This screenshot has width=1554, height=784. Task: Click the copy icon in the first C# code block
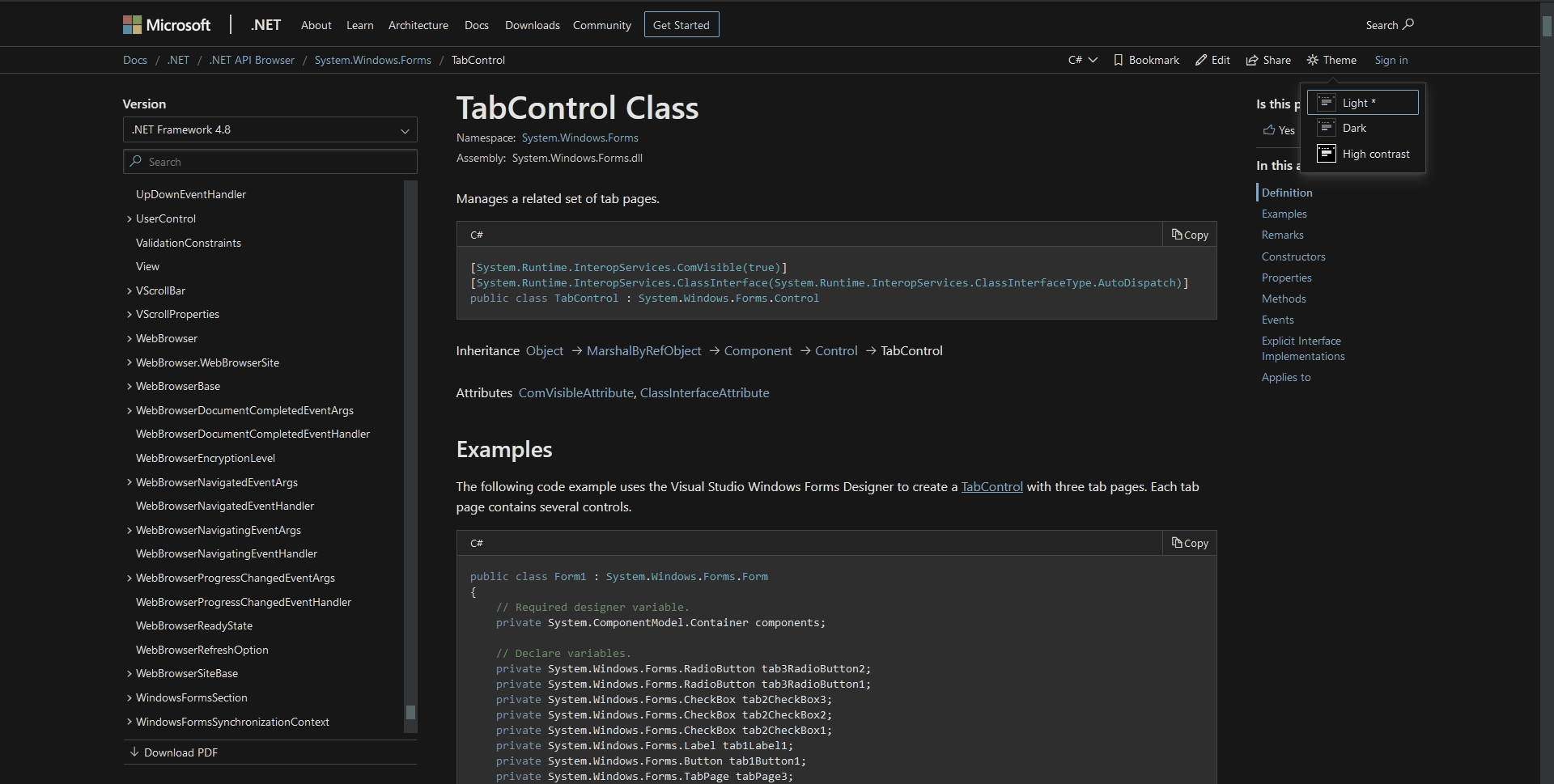(1177, 235)
